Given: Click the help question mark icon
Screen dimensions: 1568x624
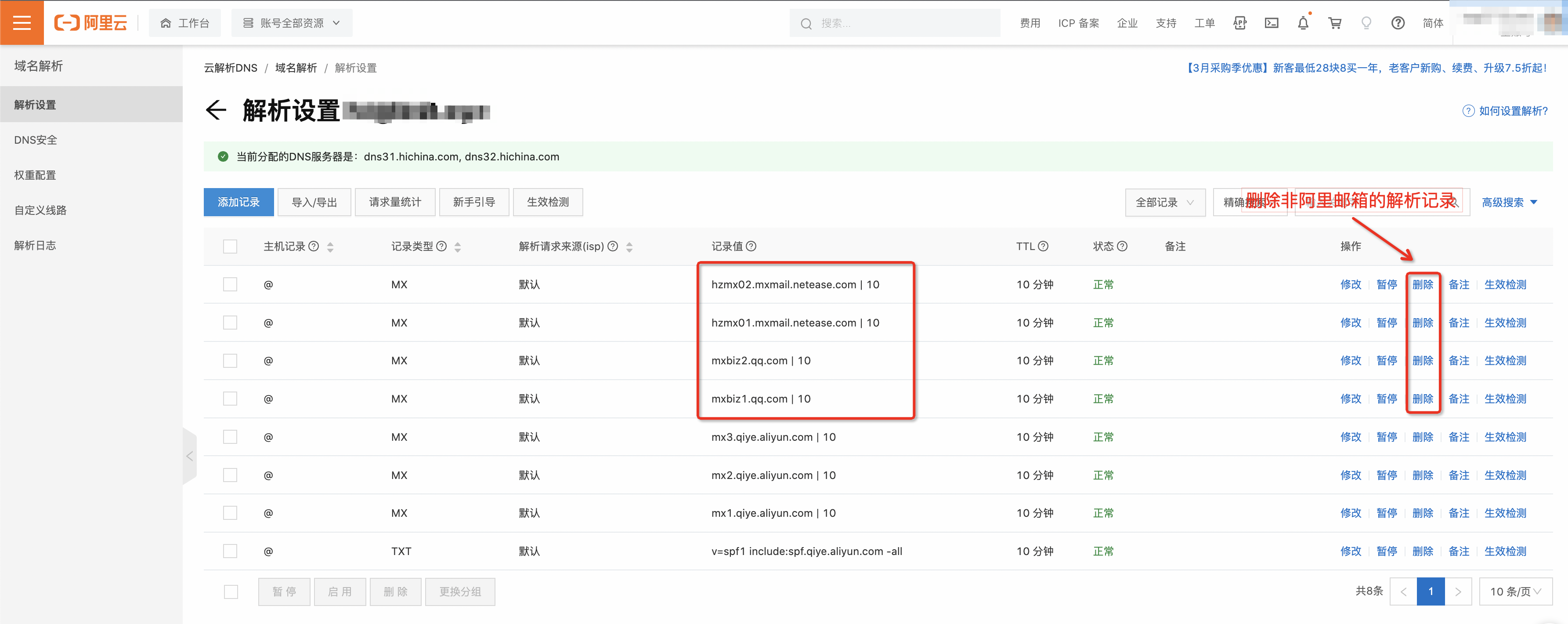Looking at the screenshot, I should (x=1398, y=23).
